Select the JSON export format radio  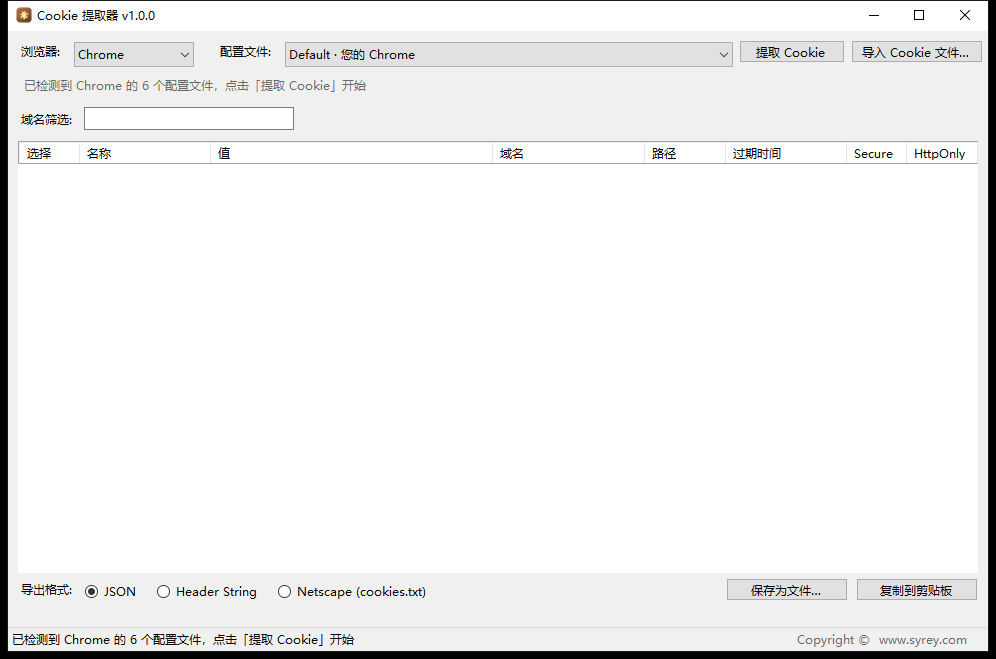point(111,592)
